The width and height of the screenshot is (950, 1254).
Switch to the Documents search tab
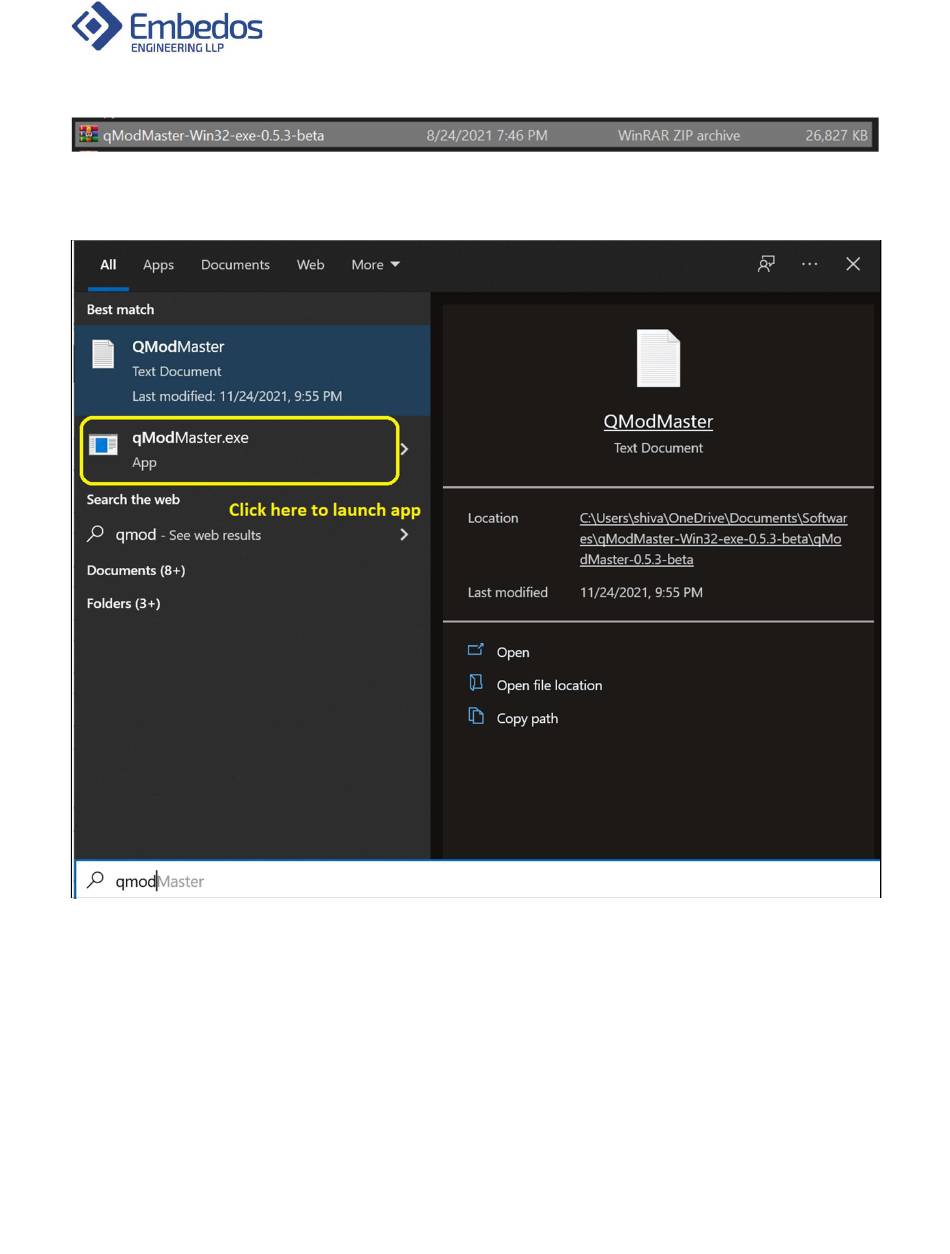(x=235, y=265)
